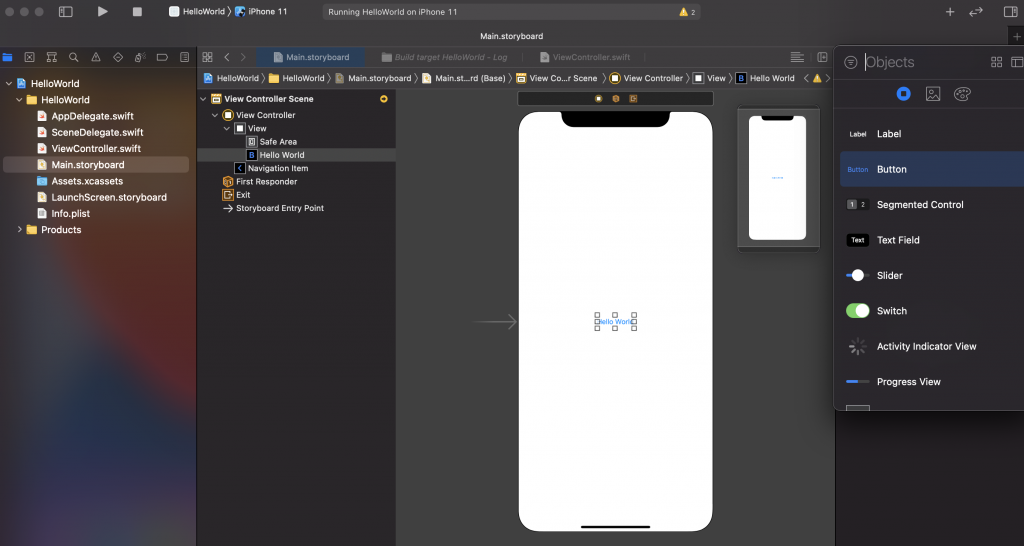The image size is (1024, 546).
Task: Choose Slider object in library
Action: coord(931,276)
